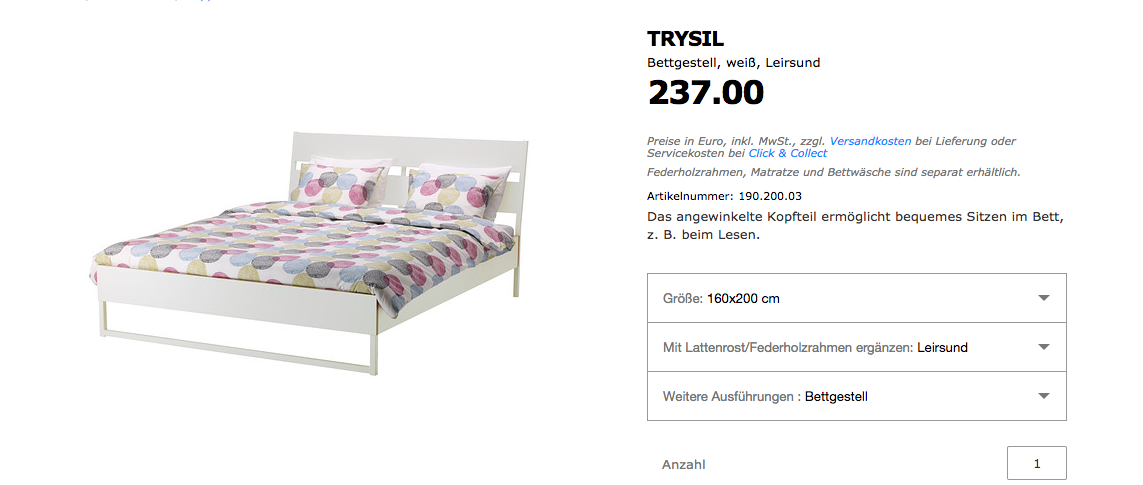Click the Preise in Euro notice
Image resolution: width=1143 pixels, height=485 pixels.
(x=831, y=147)
